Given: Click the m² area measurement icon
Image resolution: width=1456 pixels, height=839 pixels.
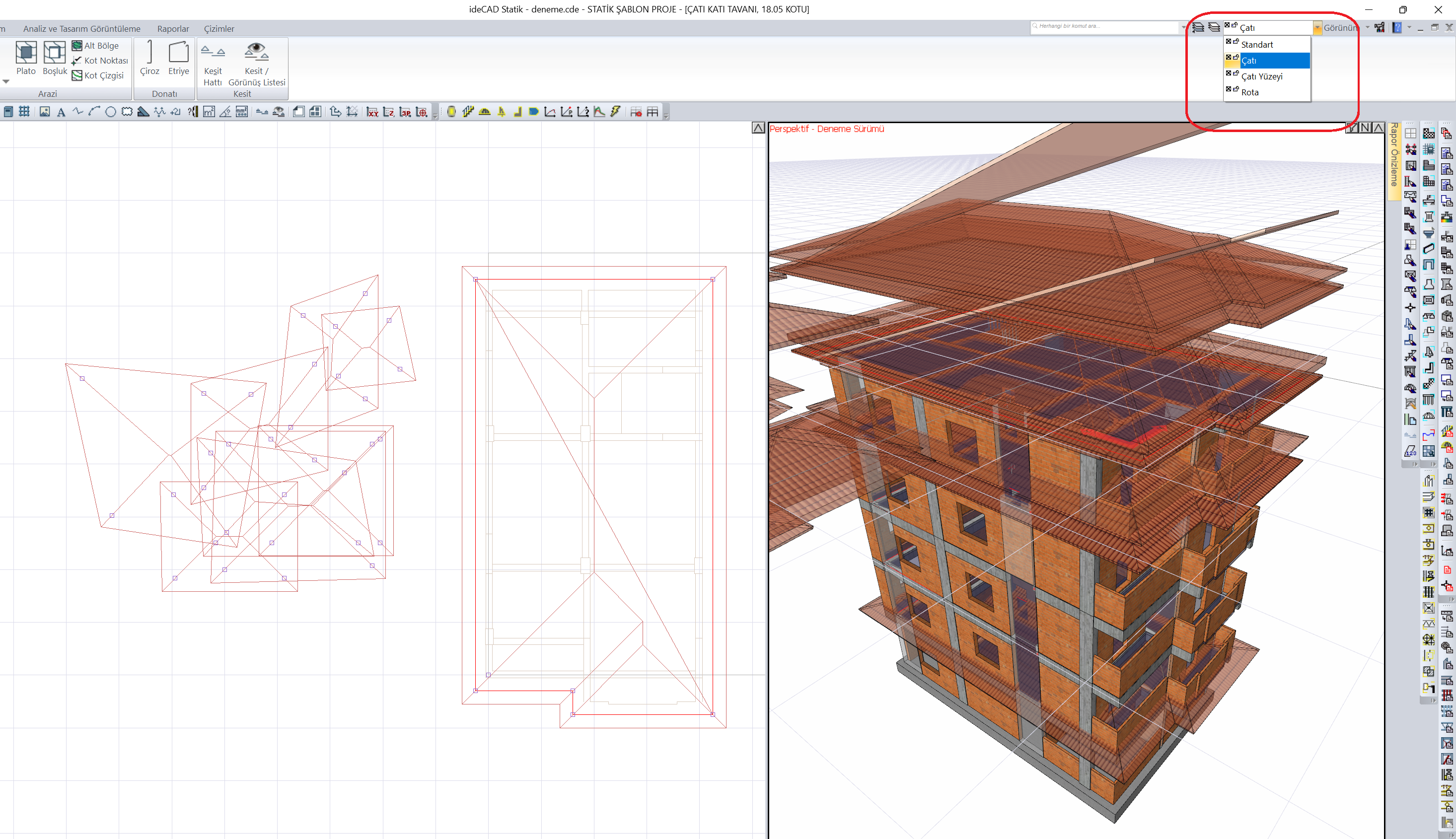Looking at the screenshot, I should [x=209, y=112].
